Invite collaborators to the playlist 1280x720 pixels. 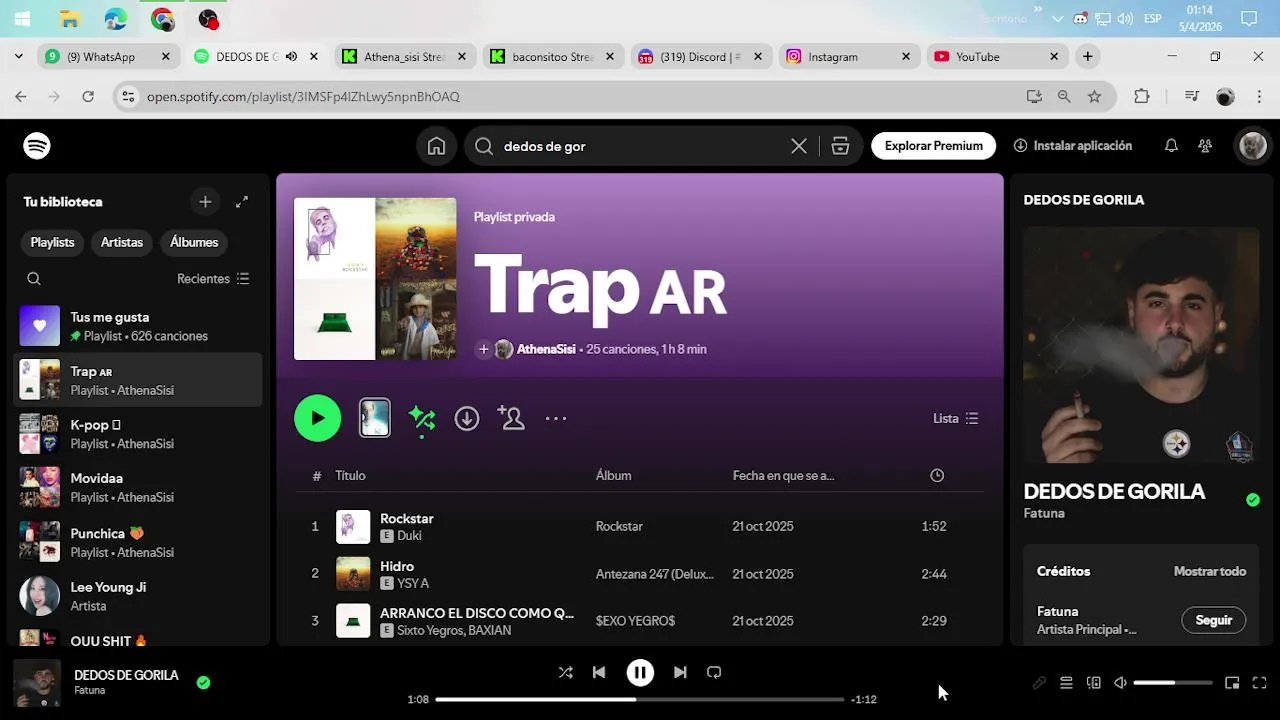511,418
